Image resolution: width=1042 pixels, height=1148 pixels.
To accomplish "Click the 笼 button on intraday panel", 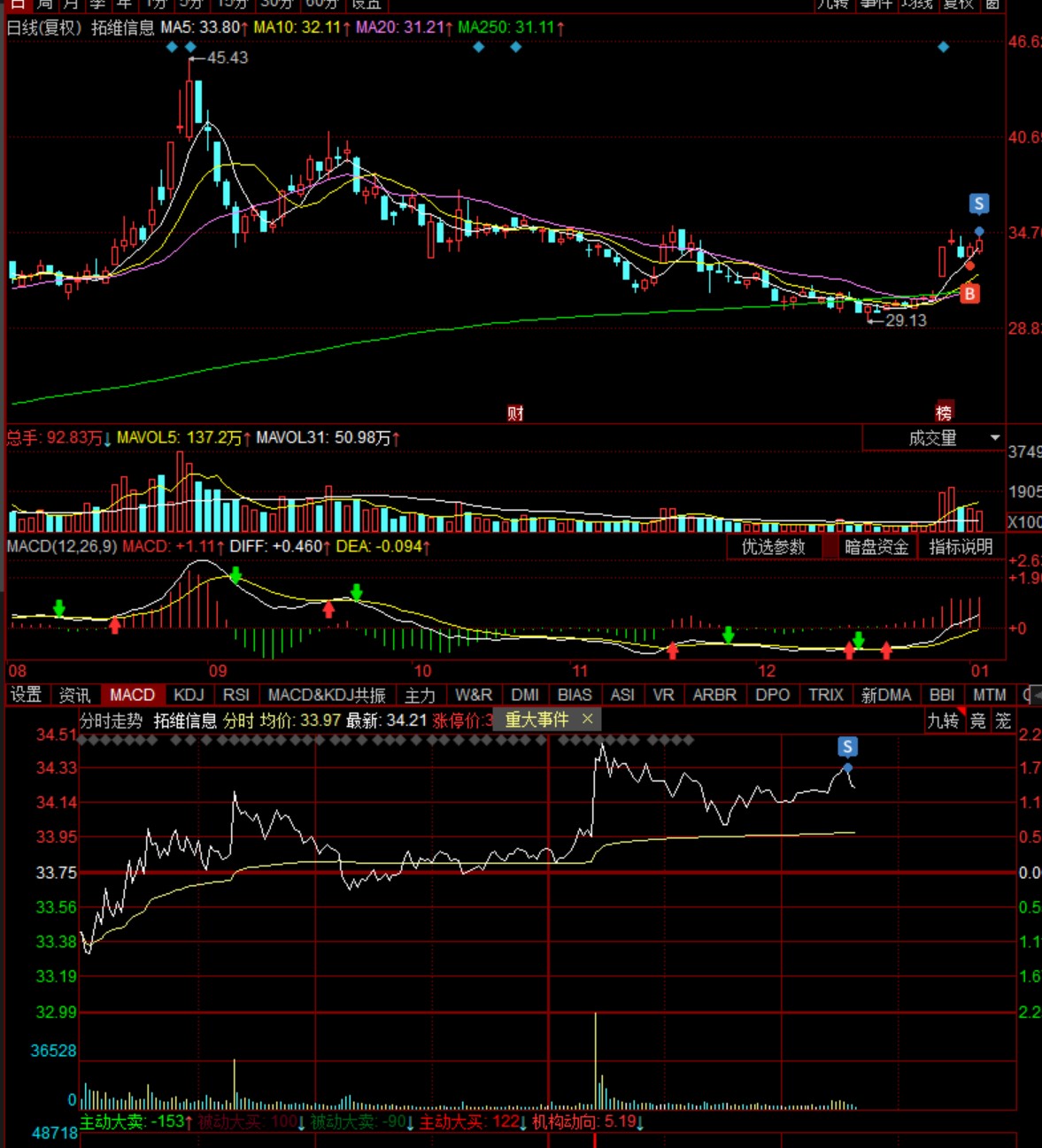I will pos(1003,720).
